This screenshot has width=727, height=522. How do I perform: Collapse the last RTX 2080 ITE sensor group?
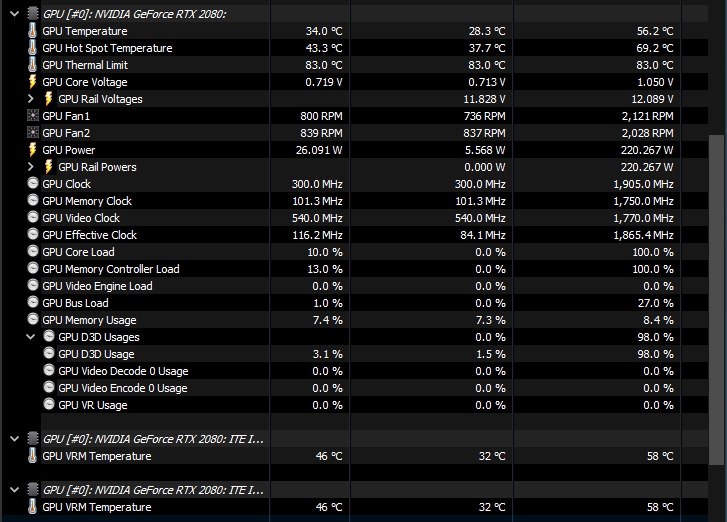15,490
